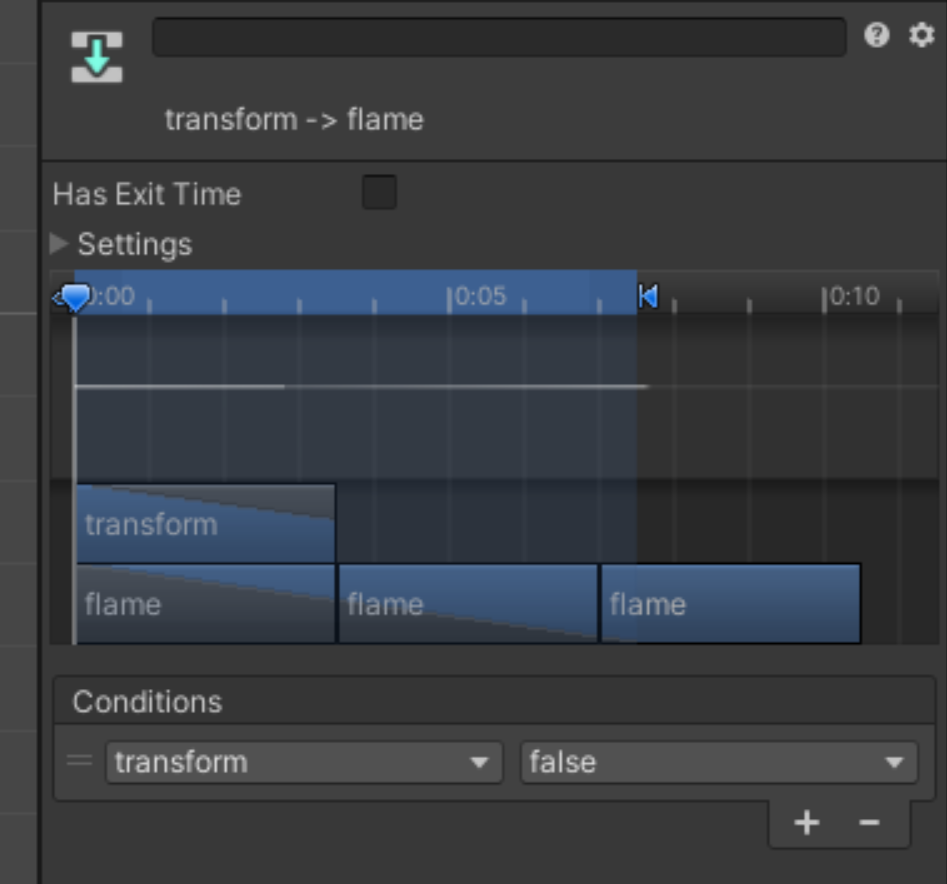
Task: Open the false value dropdown
Action: pyautogui.click(x=719, y=762)
